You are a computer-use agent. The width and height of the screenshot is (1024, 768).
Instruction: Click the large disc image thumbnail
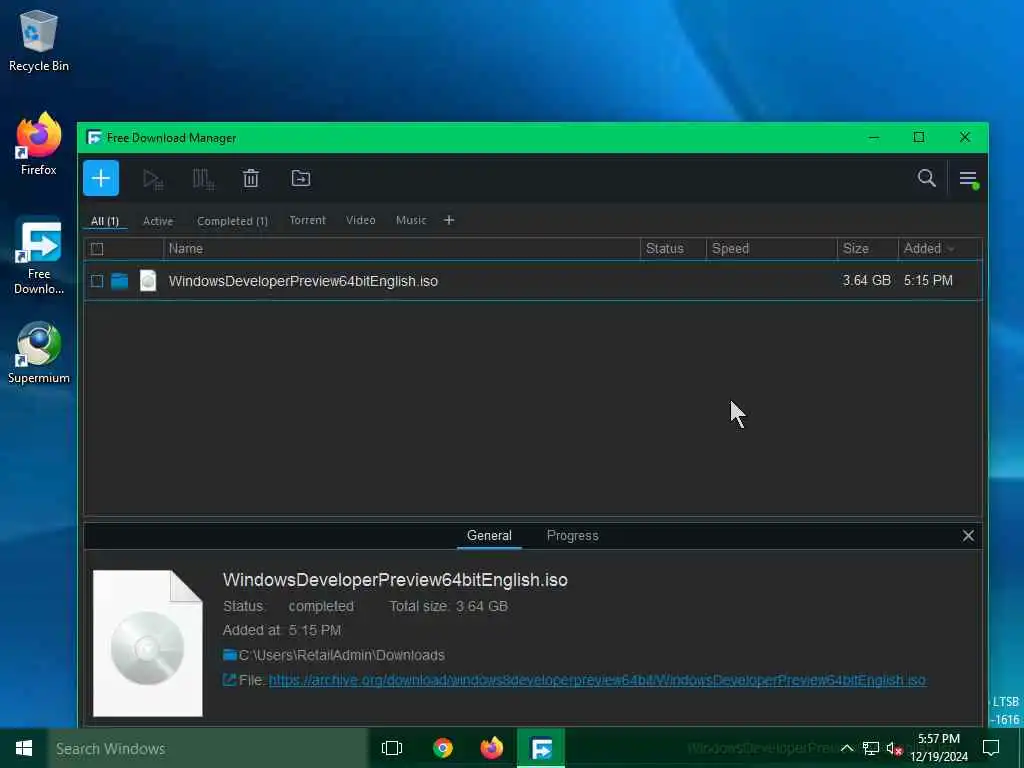(148, 643)
